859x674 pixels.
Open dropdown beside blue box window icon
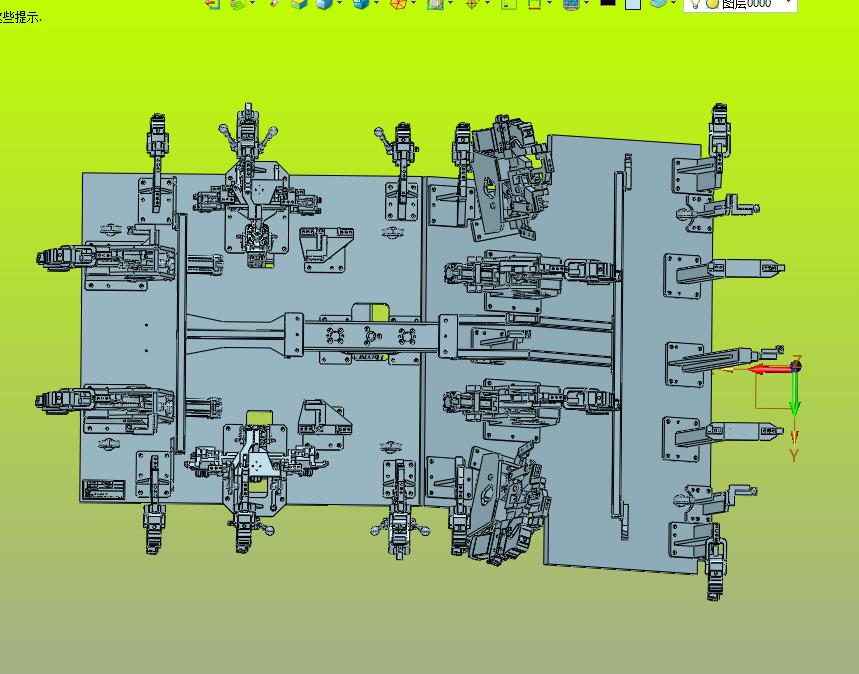click(376, 3)
